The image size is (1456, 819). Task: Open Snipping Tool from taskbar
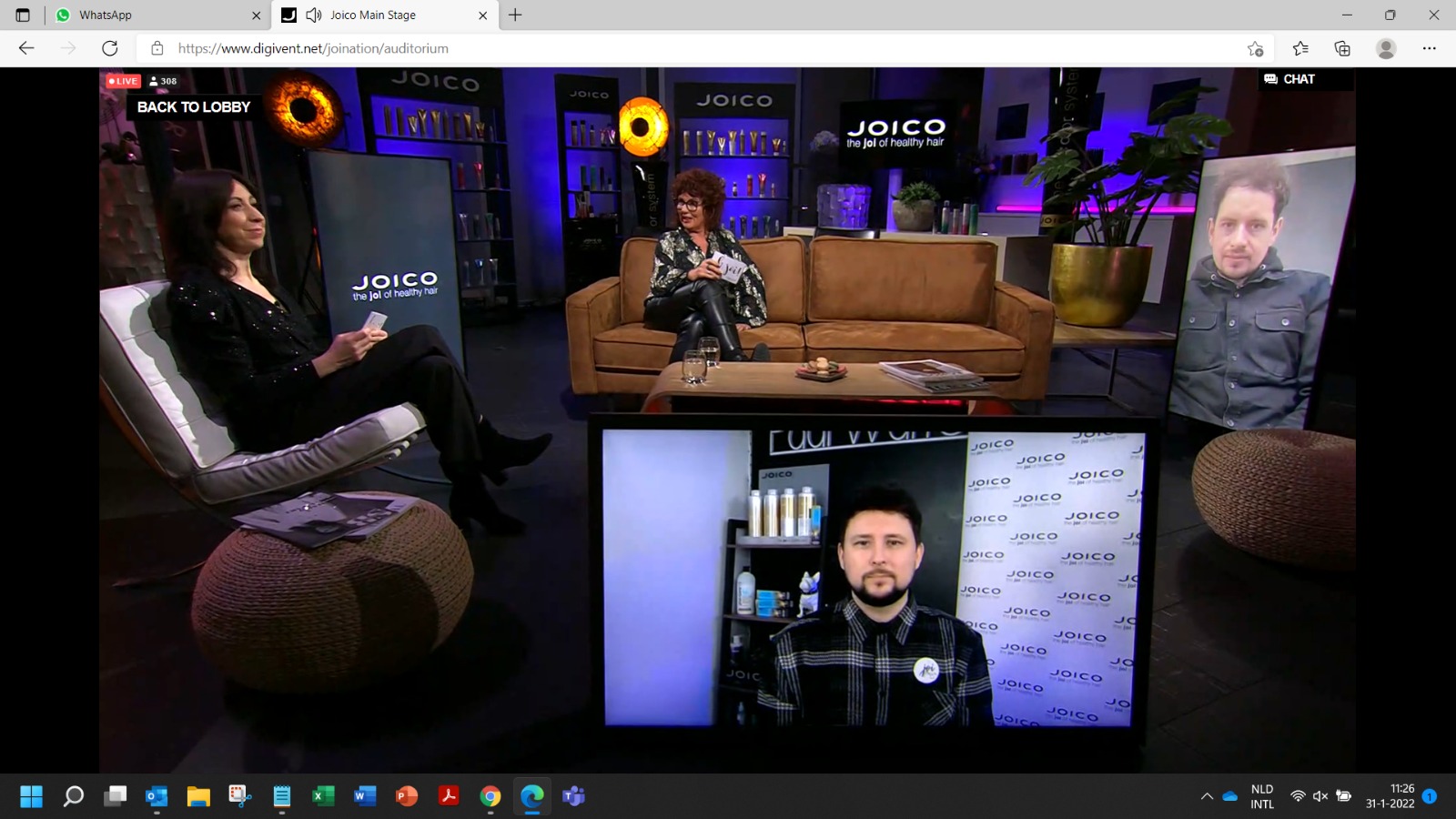point(240,796)
